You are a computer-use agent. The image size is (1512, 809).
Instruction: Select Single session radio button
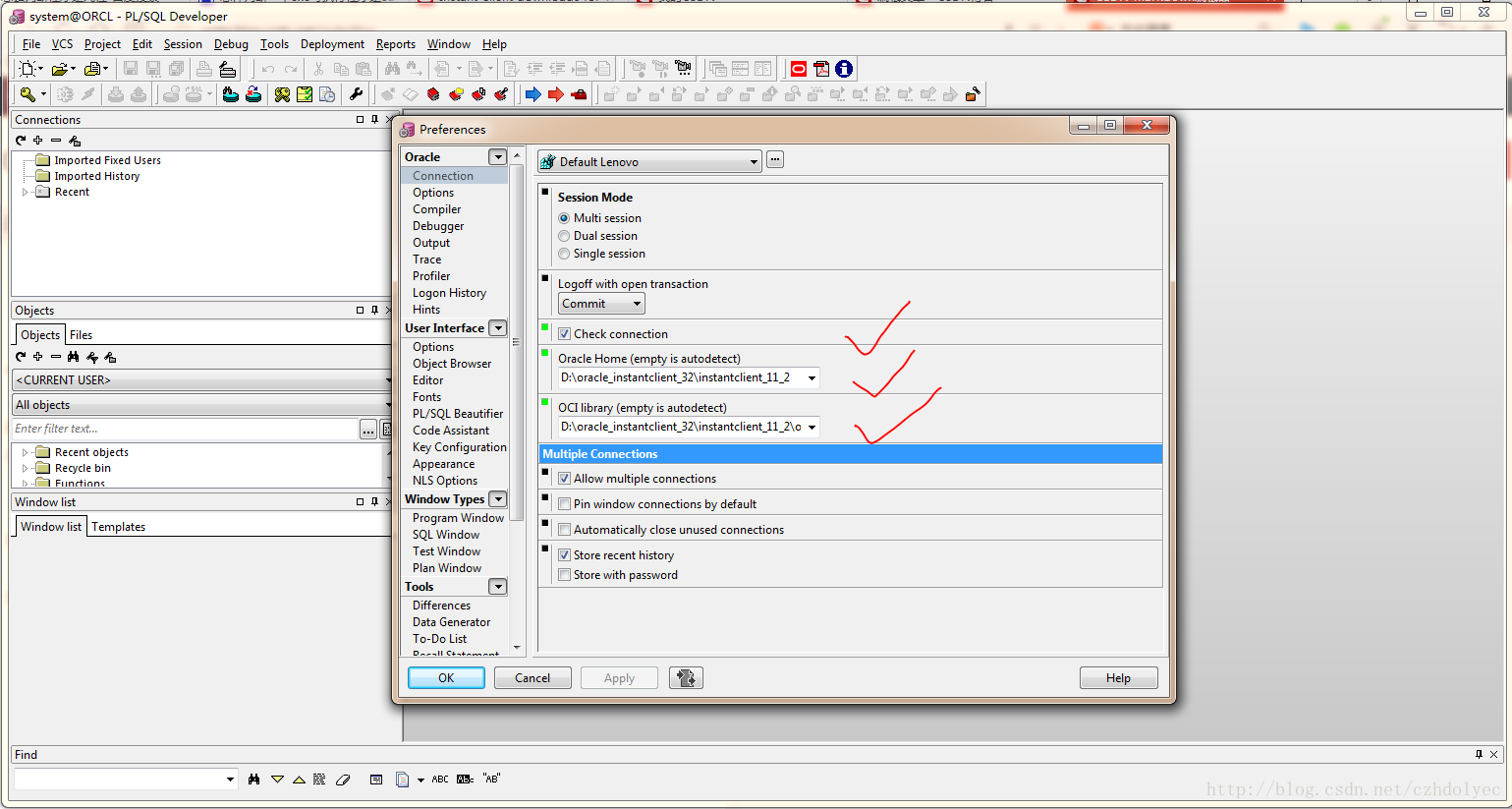(x=564, y=254)
